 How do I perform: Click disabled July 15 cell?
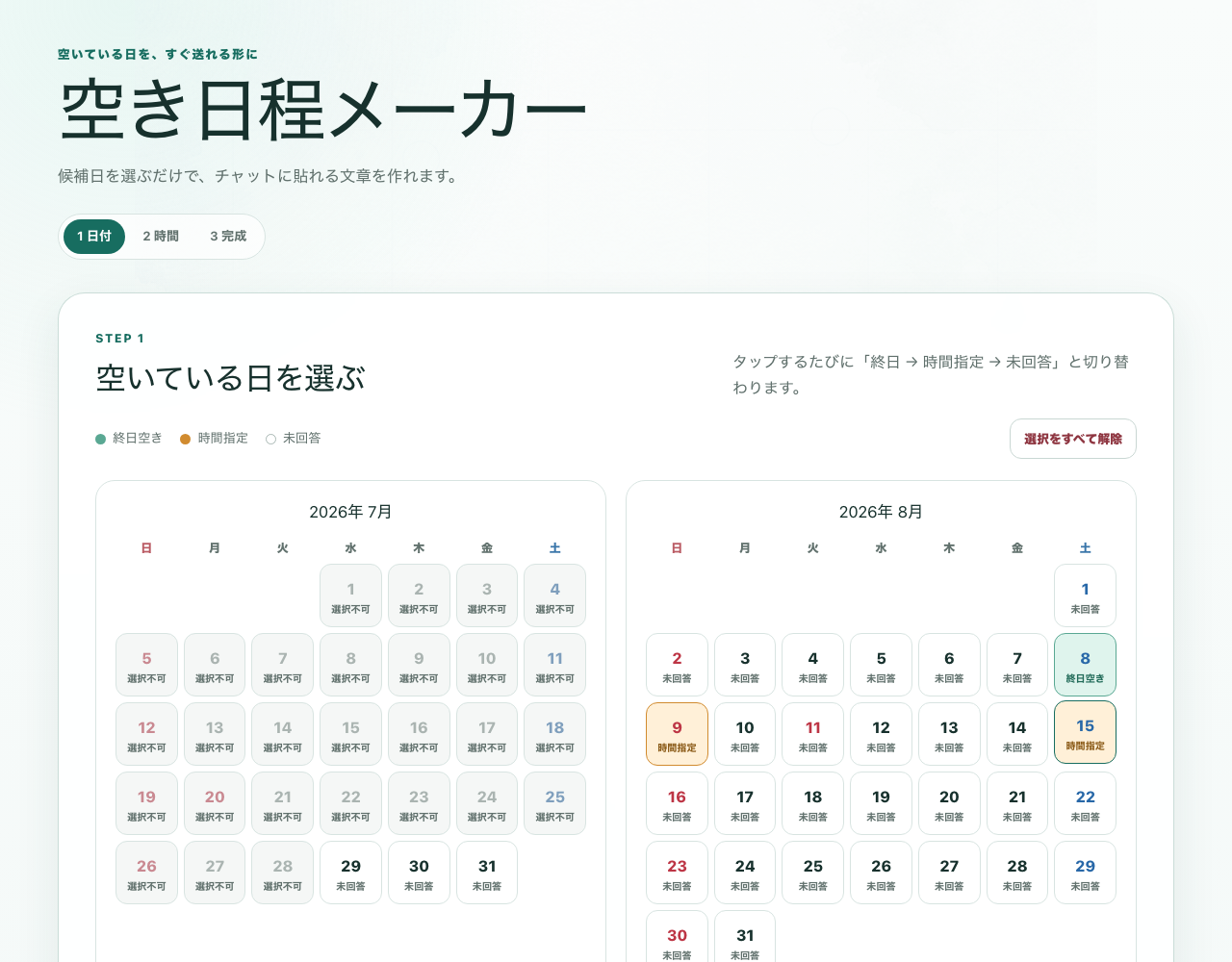[x=350, y=734]
